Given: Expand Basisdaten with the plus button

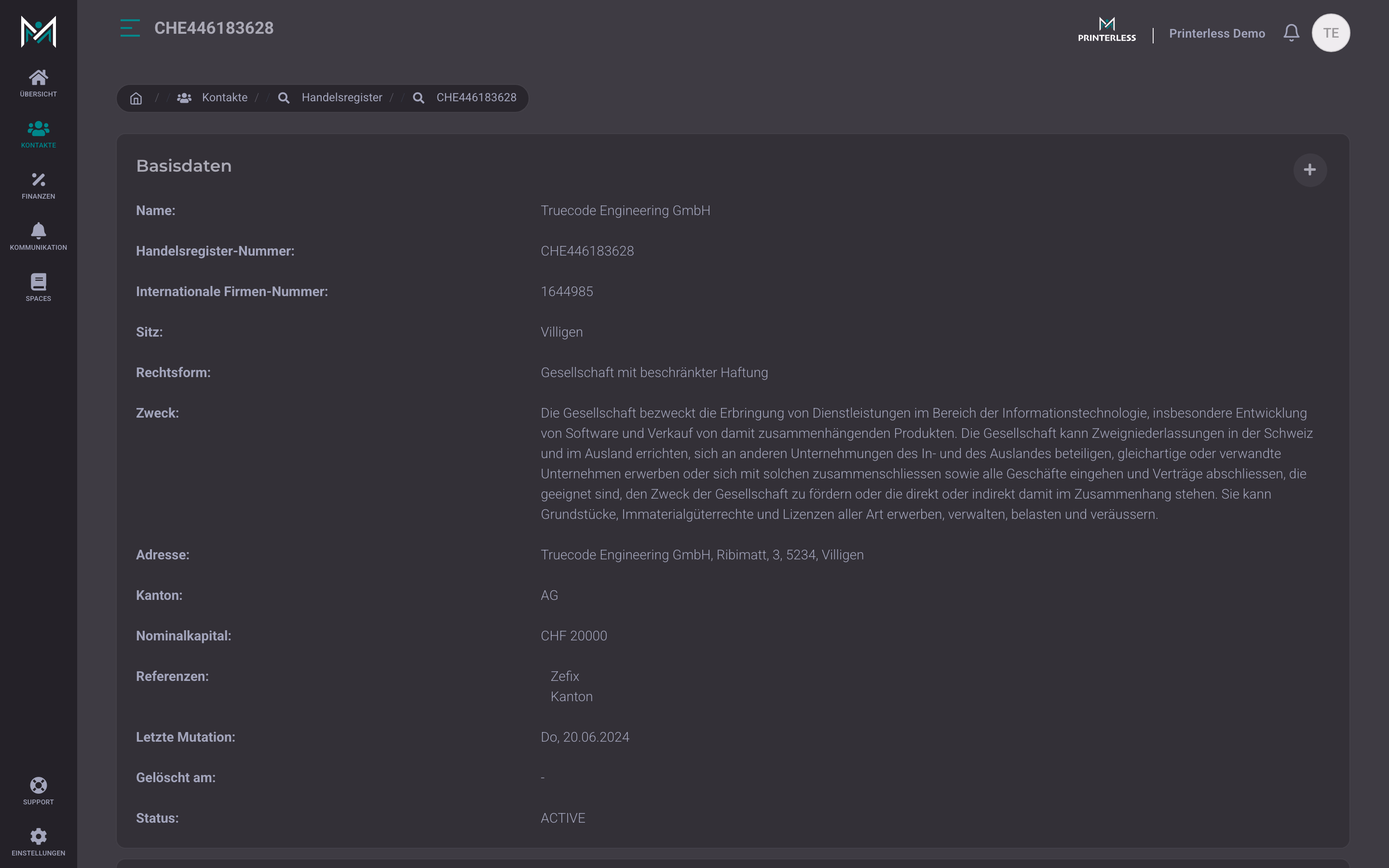Looking at the screenshot, I should (1310, 170).
